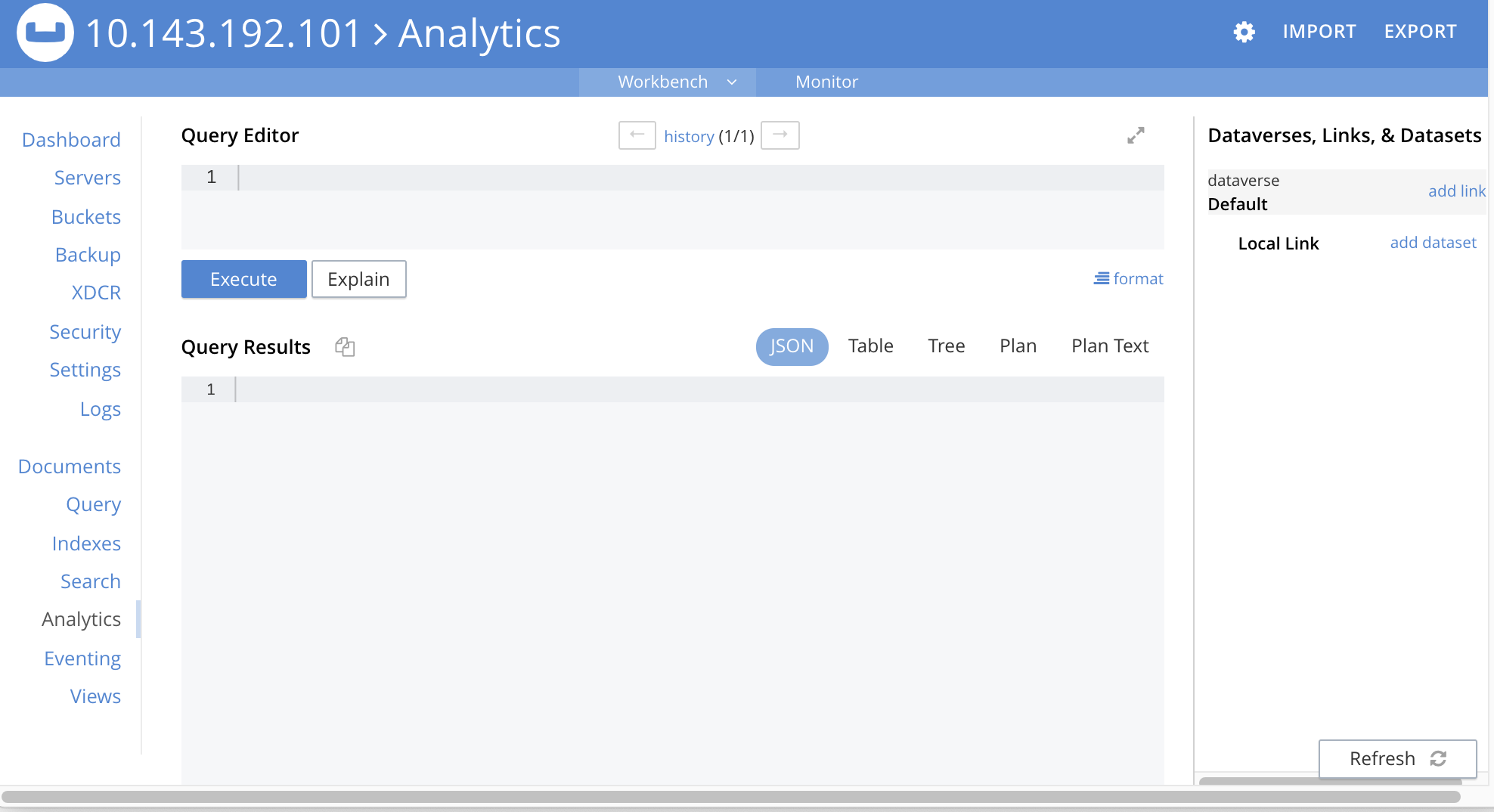Click the 10.143.192.101 cluster title

pos(223,34)
